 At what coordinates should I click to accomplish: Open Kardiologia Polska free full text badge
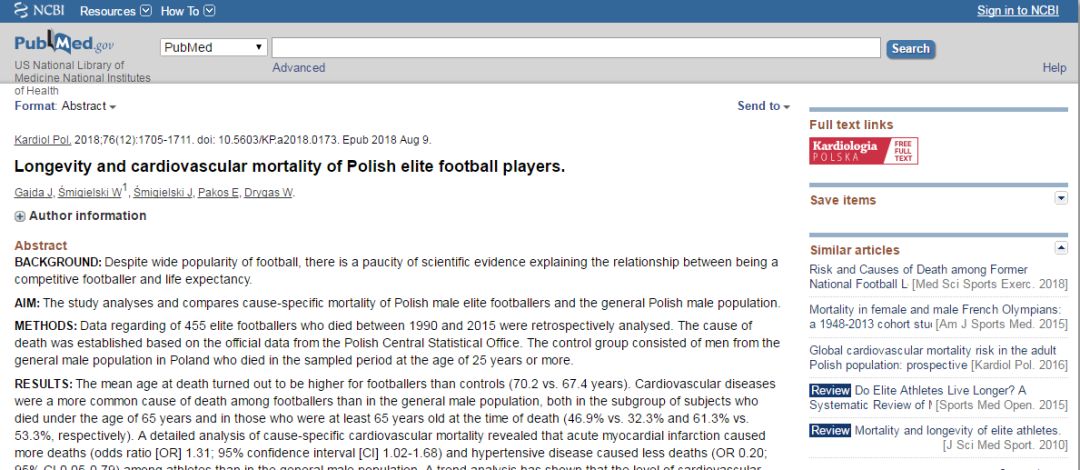click(x=863, y=151)
